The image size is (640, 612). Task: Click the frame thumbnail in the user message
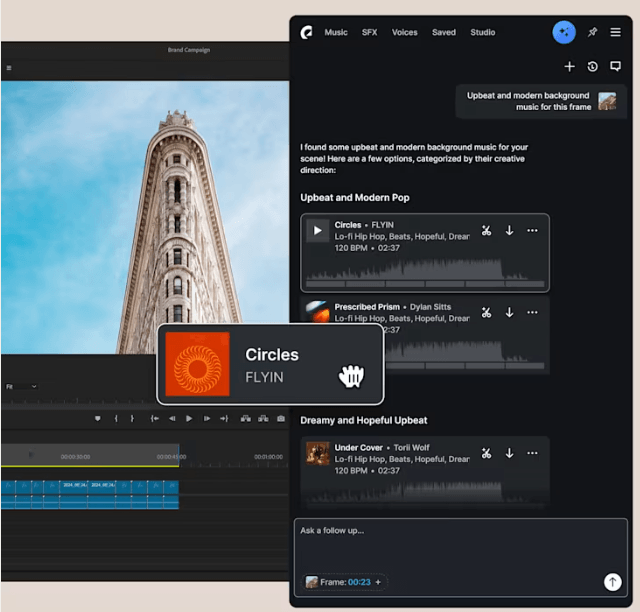607,101
